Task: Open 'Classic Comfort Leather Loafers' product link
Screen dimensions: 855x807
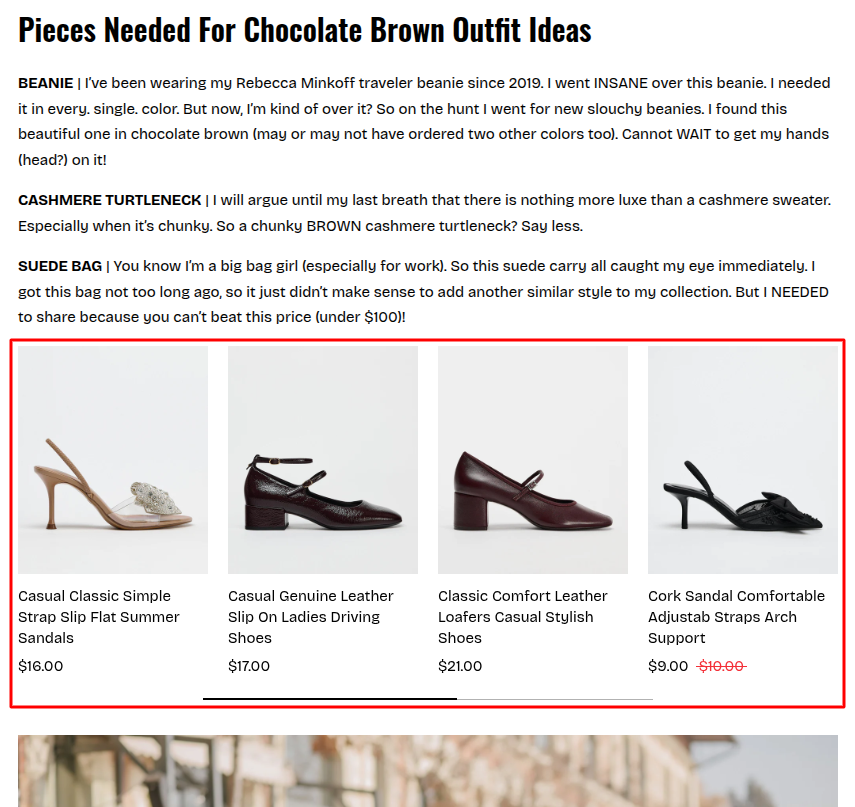Action: tap(522, 616)
